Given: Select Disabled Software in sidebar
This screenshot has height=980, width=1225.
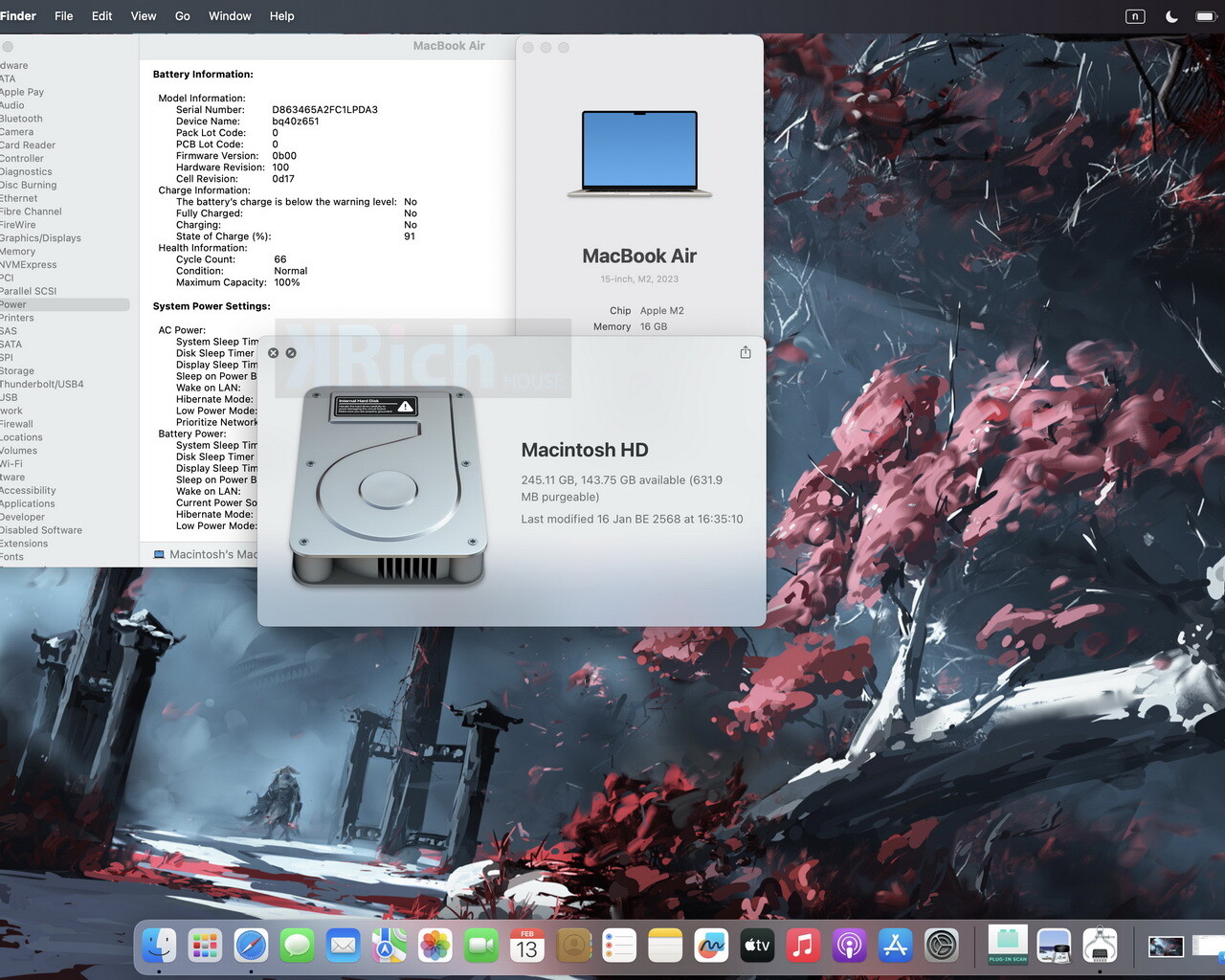Looking at the screenshot, I should [x=41, y=530].
